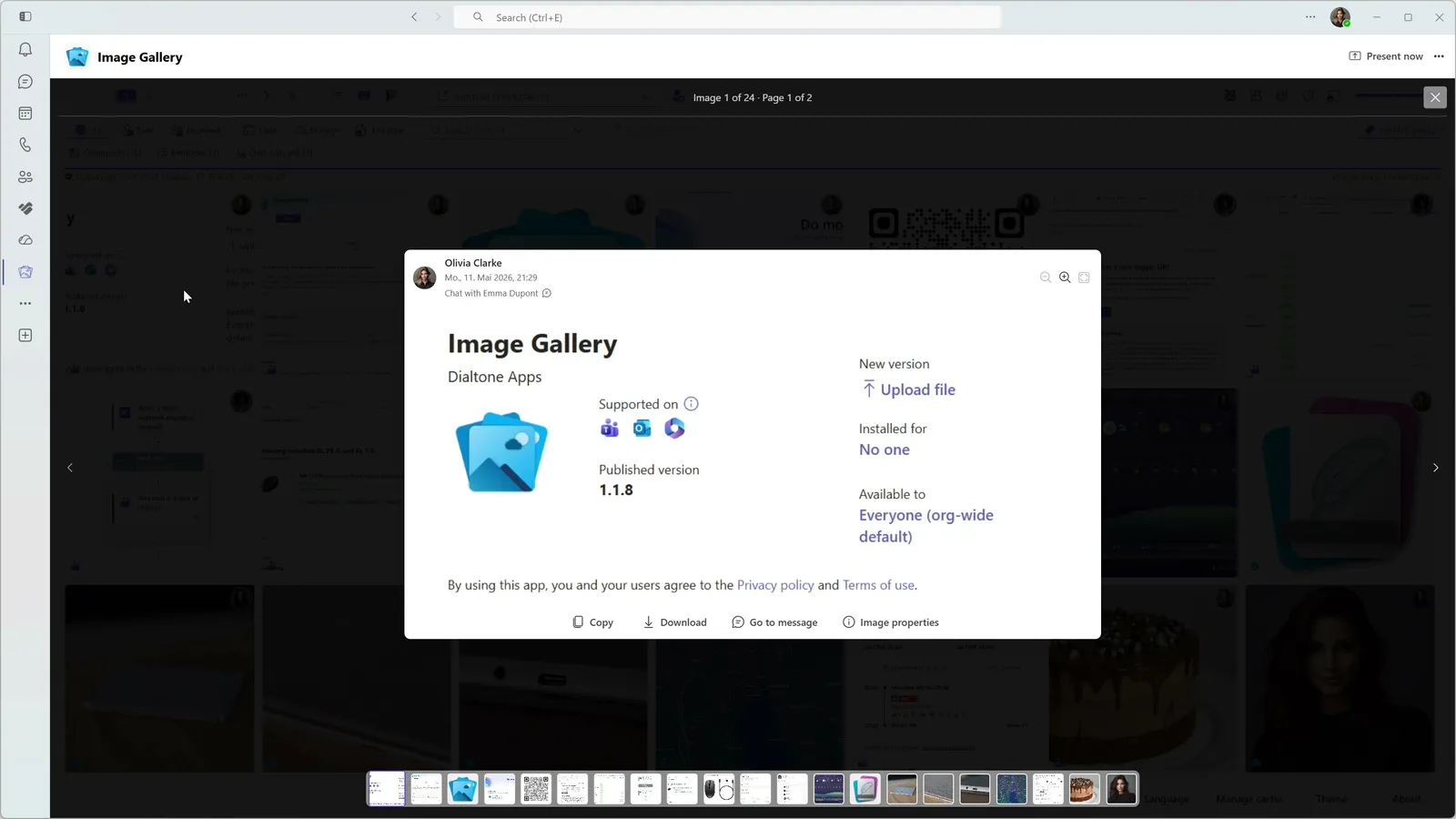Open Chat from the left sidebar
The height and width of the screenshot is (819, 1456).
click(25, 82)
